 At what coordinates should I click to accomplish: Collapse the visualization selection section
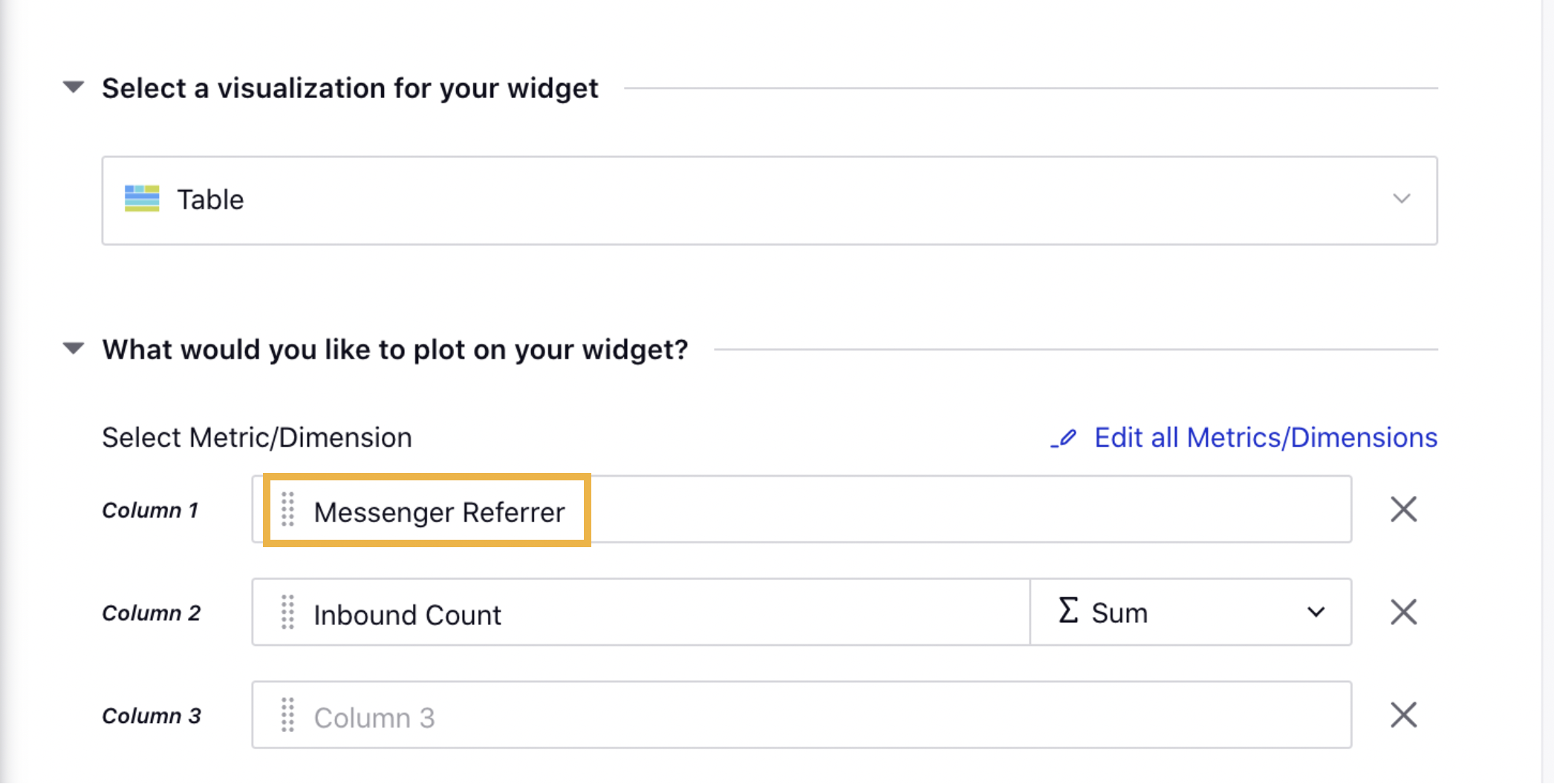point(74,88)
